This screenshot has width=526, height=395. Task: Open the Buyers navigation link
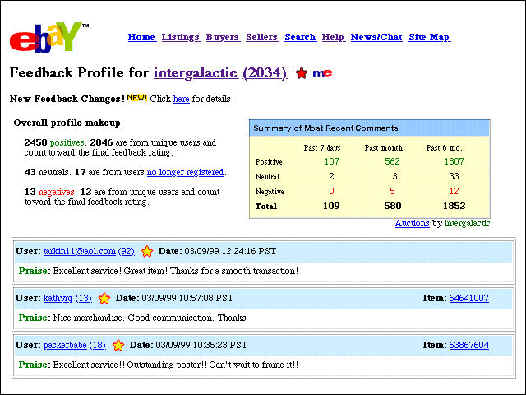click(x=223, y=37)
